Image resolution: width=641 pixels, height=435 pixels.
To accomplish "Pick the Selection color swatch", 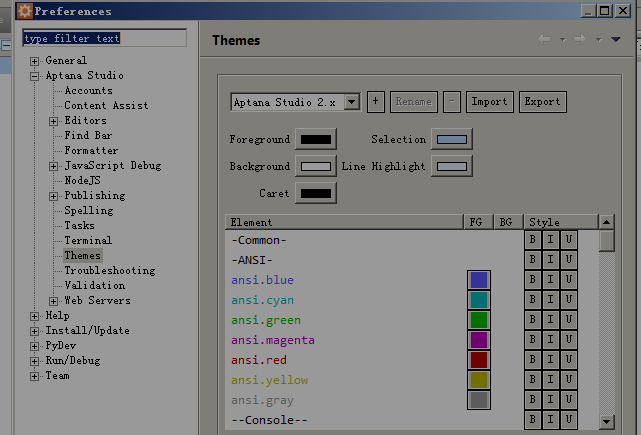I will 452,139.
